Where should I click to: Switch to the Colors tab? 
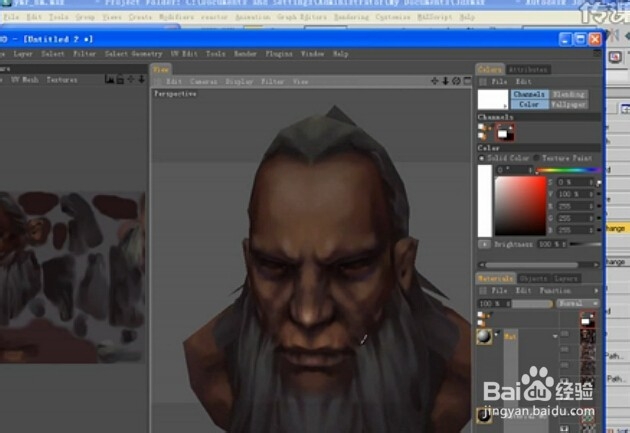(x=490, y=69)
